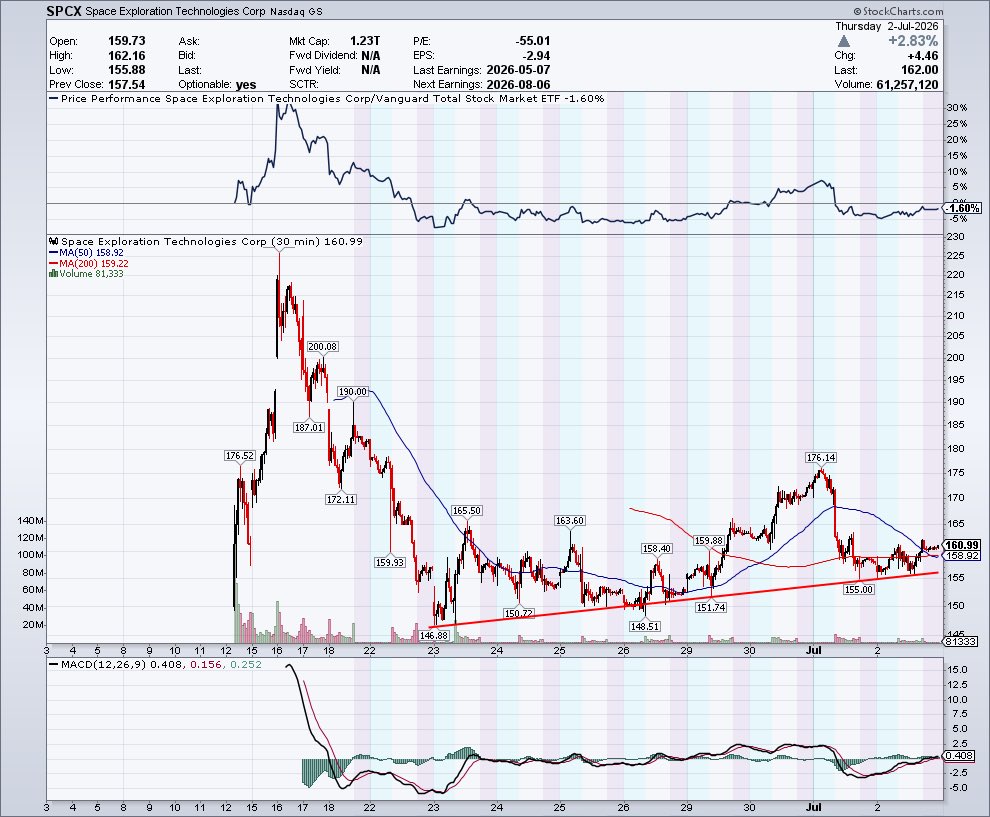Click the 176.14 peak label
The image size is (990, 817).
coord(821,457)
